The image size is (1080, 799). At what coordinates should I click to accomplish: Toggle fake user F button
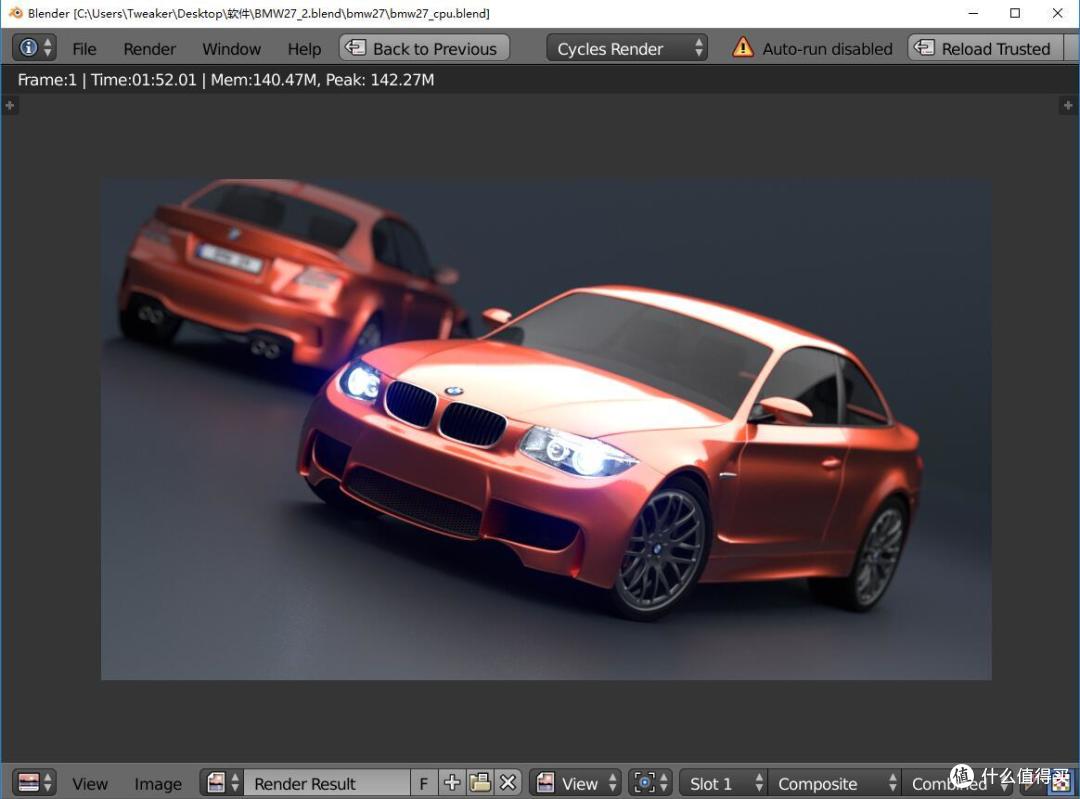(424, 783)
